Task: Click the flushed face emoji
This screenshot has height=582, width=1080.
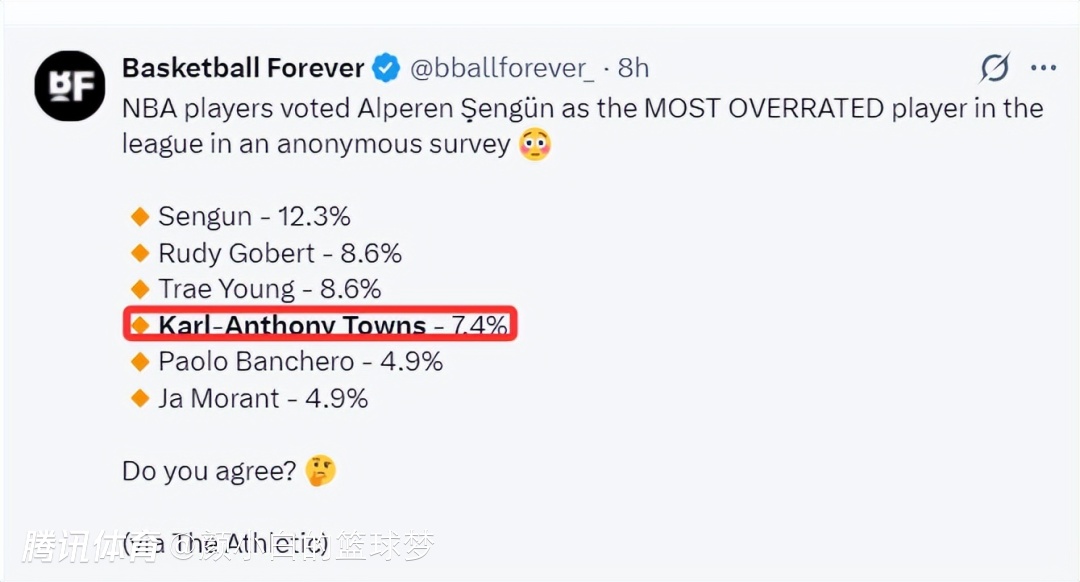Action: pyautogui.click(x=535, y=144)
